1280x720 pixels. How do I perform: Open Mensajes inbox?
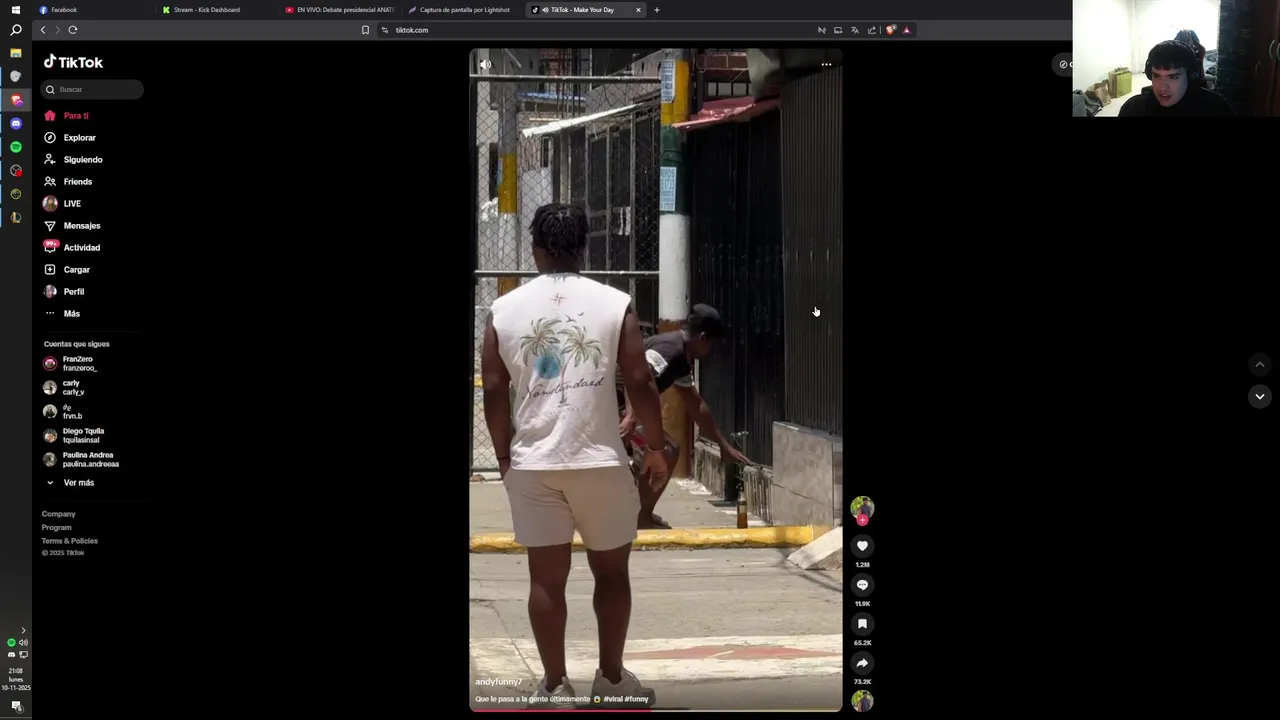tap(72, 226)
